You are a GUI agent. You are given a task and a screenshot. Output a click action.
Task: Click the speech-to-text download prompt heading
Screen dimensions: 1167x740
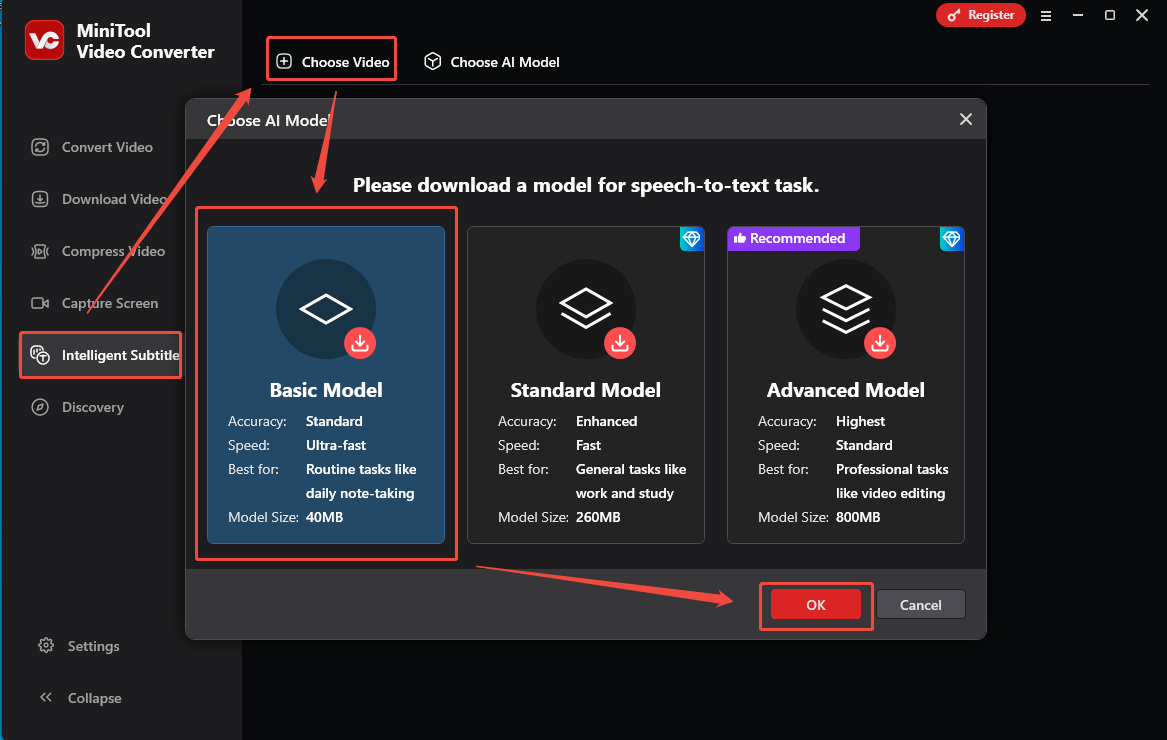click(x=586, y=185)
